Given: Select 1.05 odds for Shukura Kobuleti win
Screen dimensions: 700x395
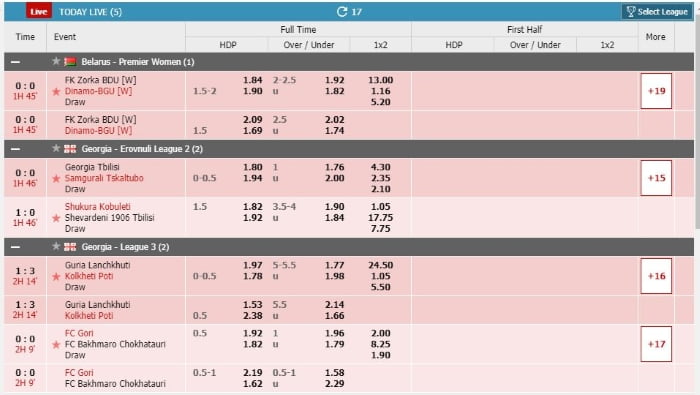Looking at the screenshot, I should [x=380, y=207].
